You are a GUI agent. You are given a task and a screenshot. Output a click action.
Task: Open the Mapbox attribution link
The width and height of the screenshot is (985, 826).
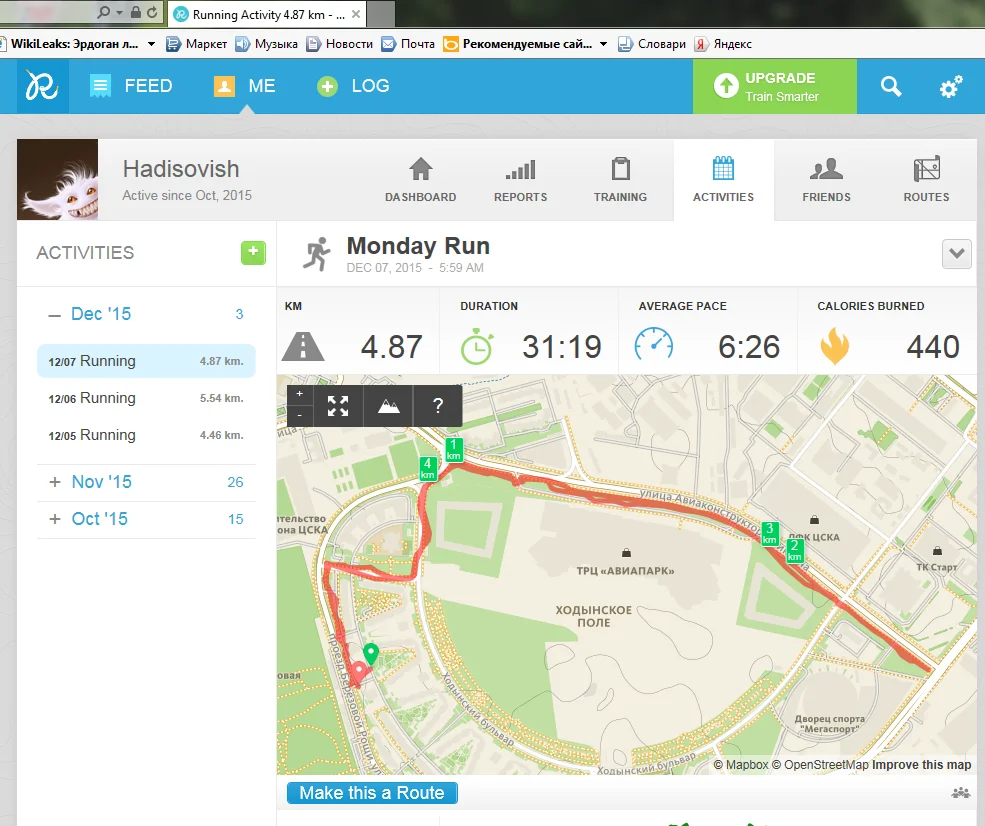(x=741, y=764)
